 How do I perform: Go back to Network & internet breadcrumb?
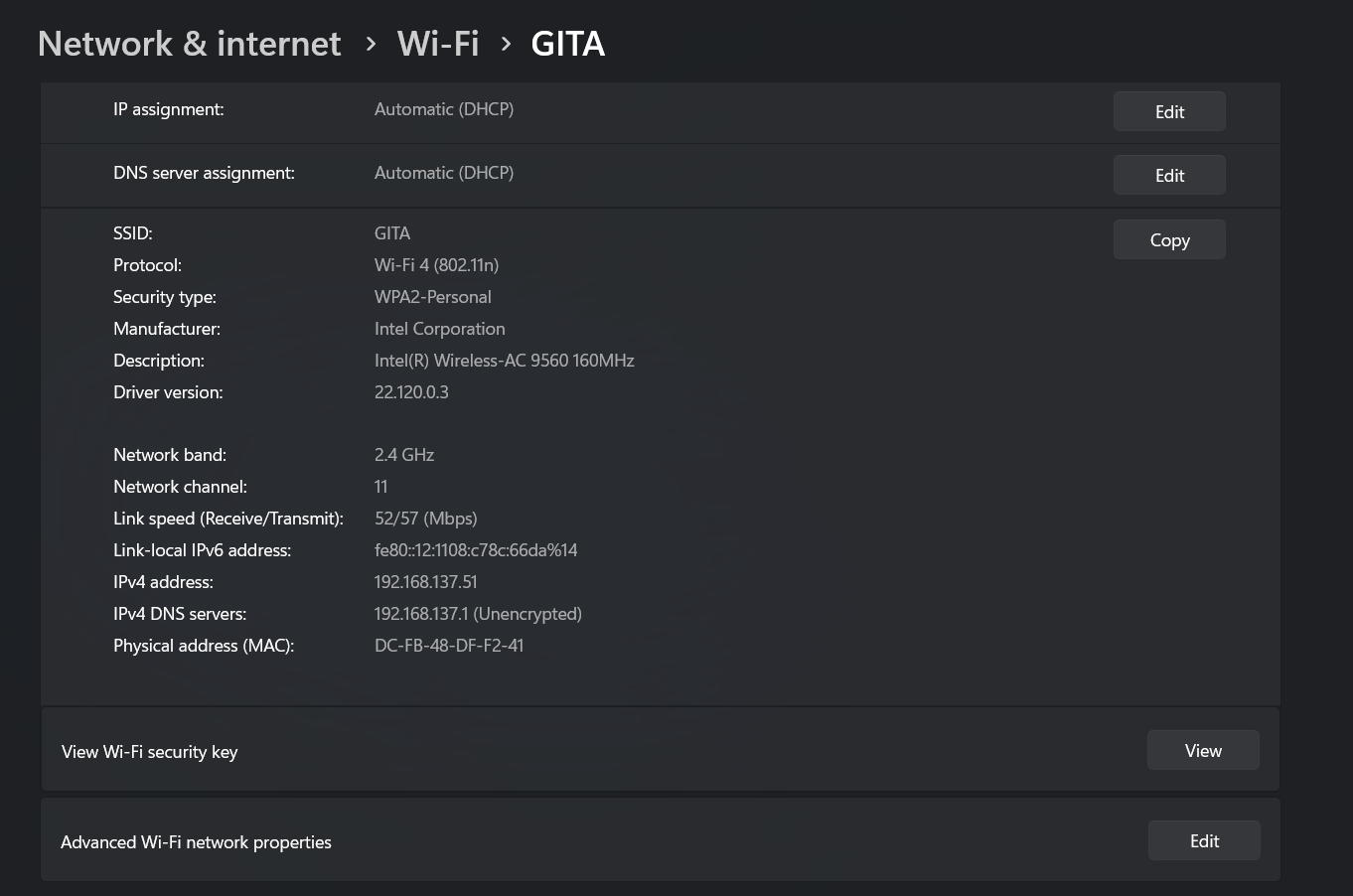(189, 44)
